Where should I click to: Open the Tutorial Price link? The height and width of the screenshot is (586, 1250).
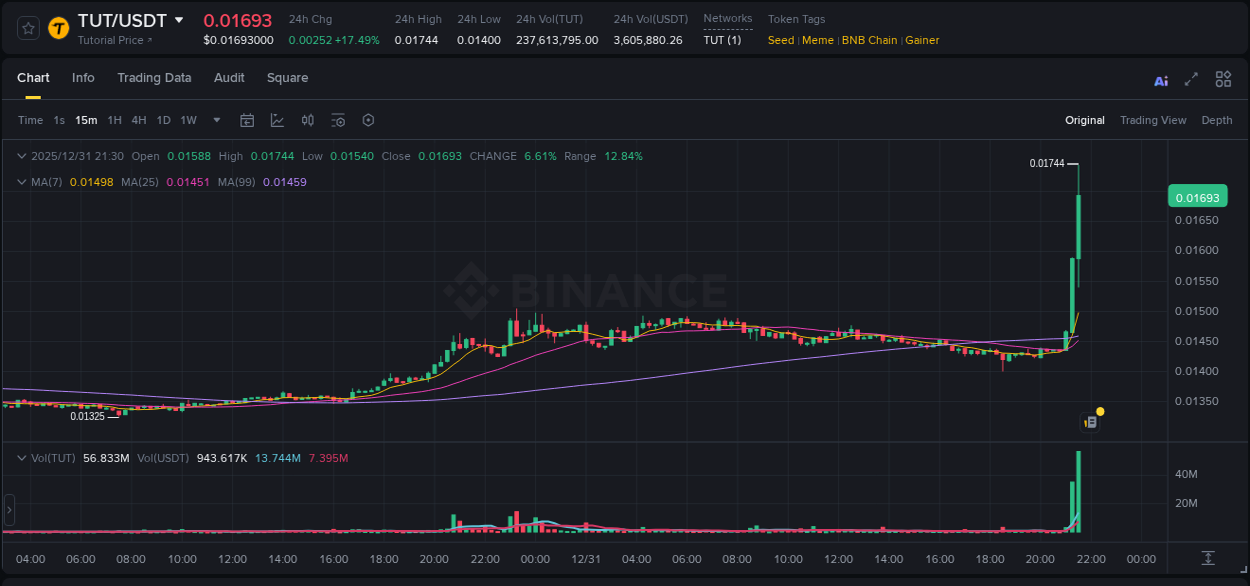click(113, 40)
